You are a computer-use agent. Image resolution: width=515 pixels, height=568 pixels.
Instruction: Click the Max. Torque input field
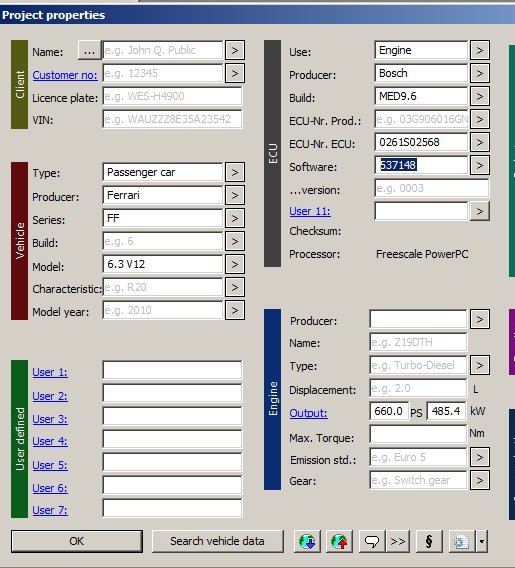(418, 434)
